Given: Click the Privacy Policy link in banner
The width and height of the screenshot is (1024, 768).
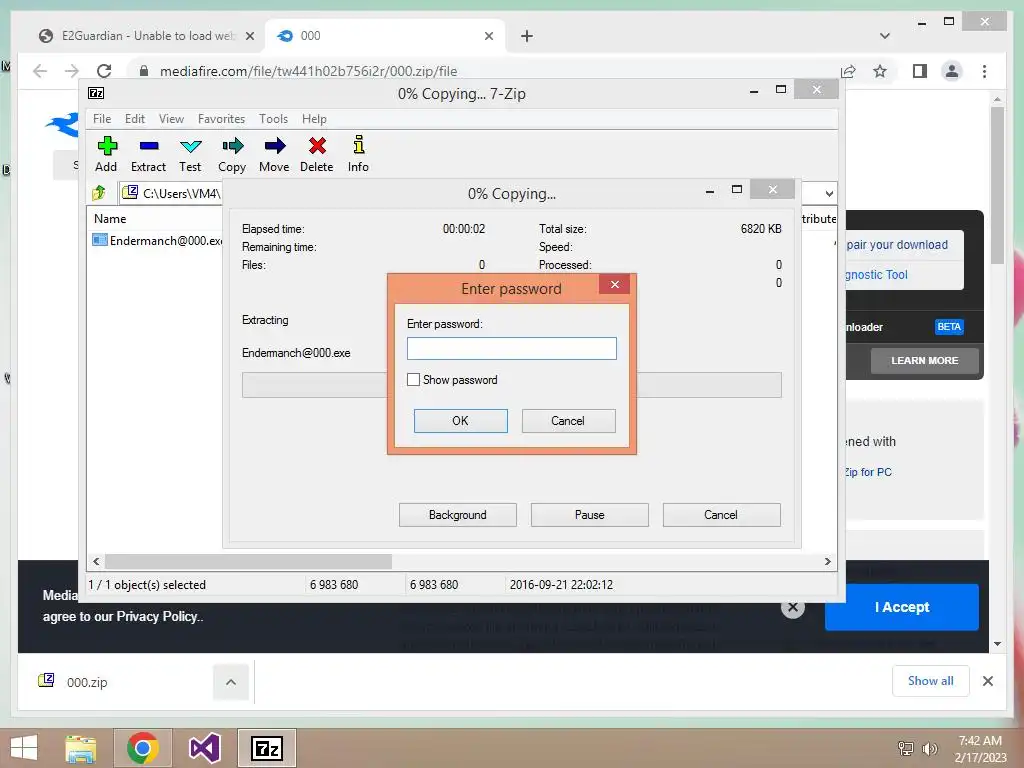Looking at the screenshot, I should pos(159,616).
